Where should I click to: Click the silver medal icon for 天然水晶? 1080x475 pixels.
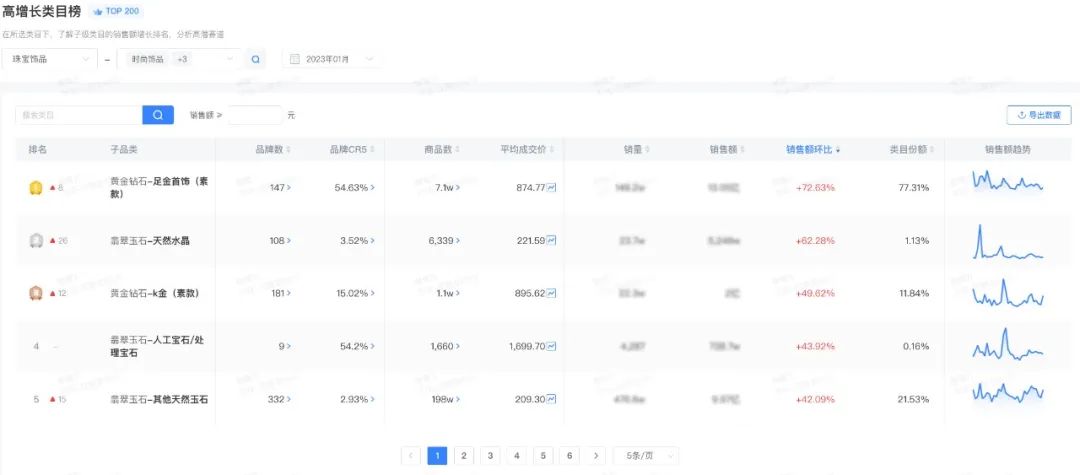36,240
